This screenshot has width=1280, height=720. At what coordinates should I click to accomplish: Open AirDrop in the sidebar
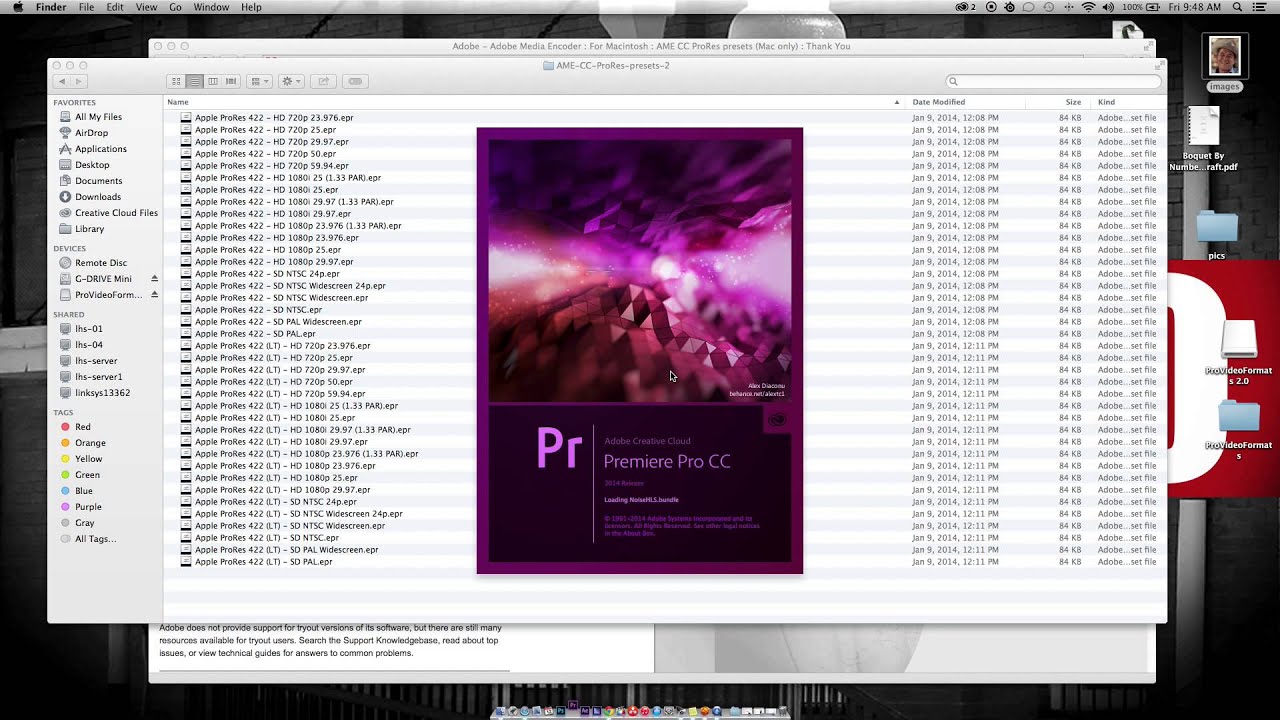[91, 133]
